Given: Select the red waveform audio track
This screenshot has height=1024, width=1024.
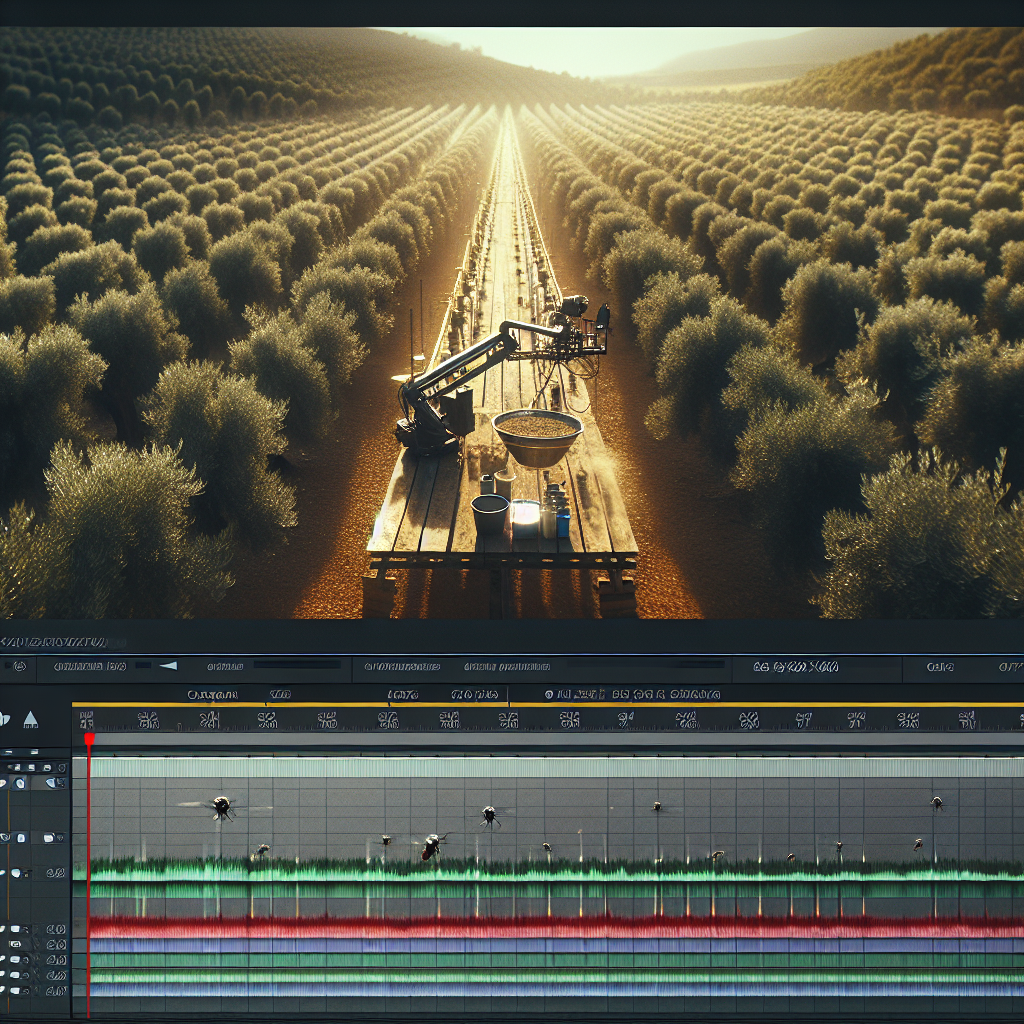Looking at the screenshot, I should [556, 927].
